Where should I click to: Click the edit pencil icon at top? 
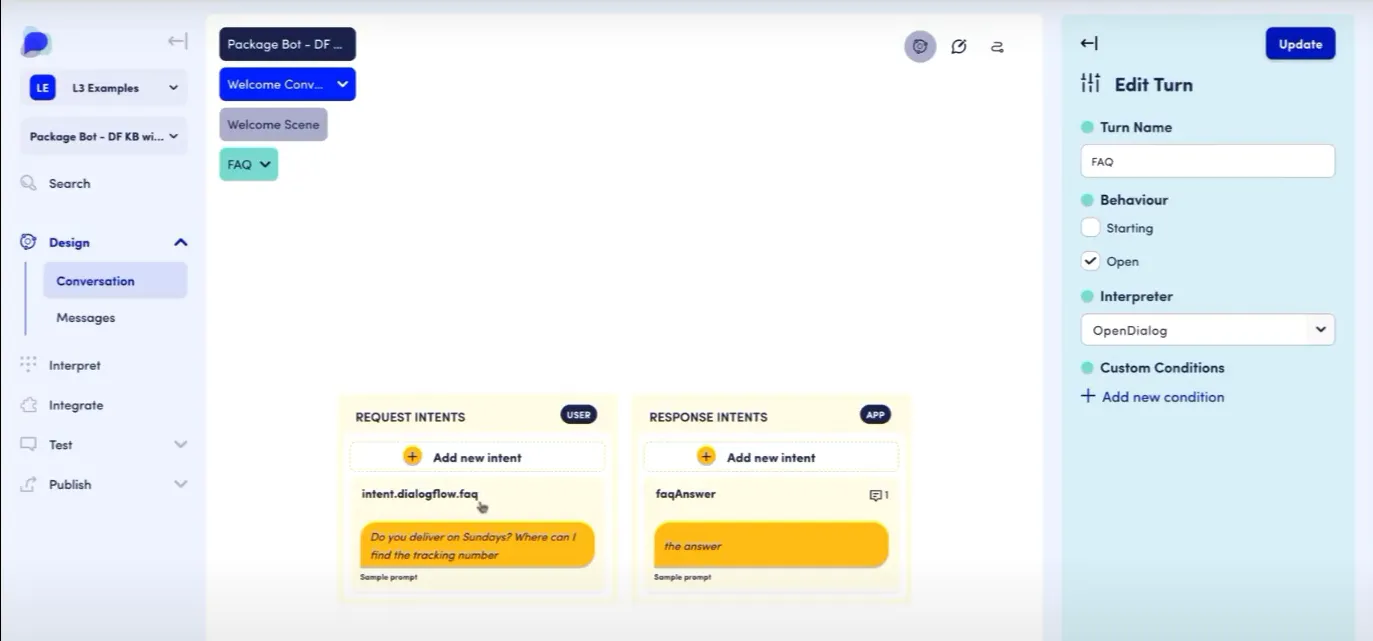coord(958,46)
